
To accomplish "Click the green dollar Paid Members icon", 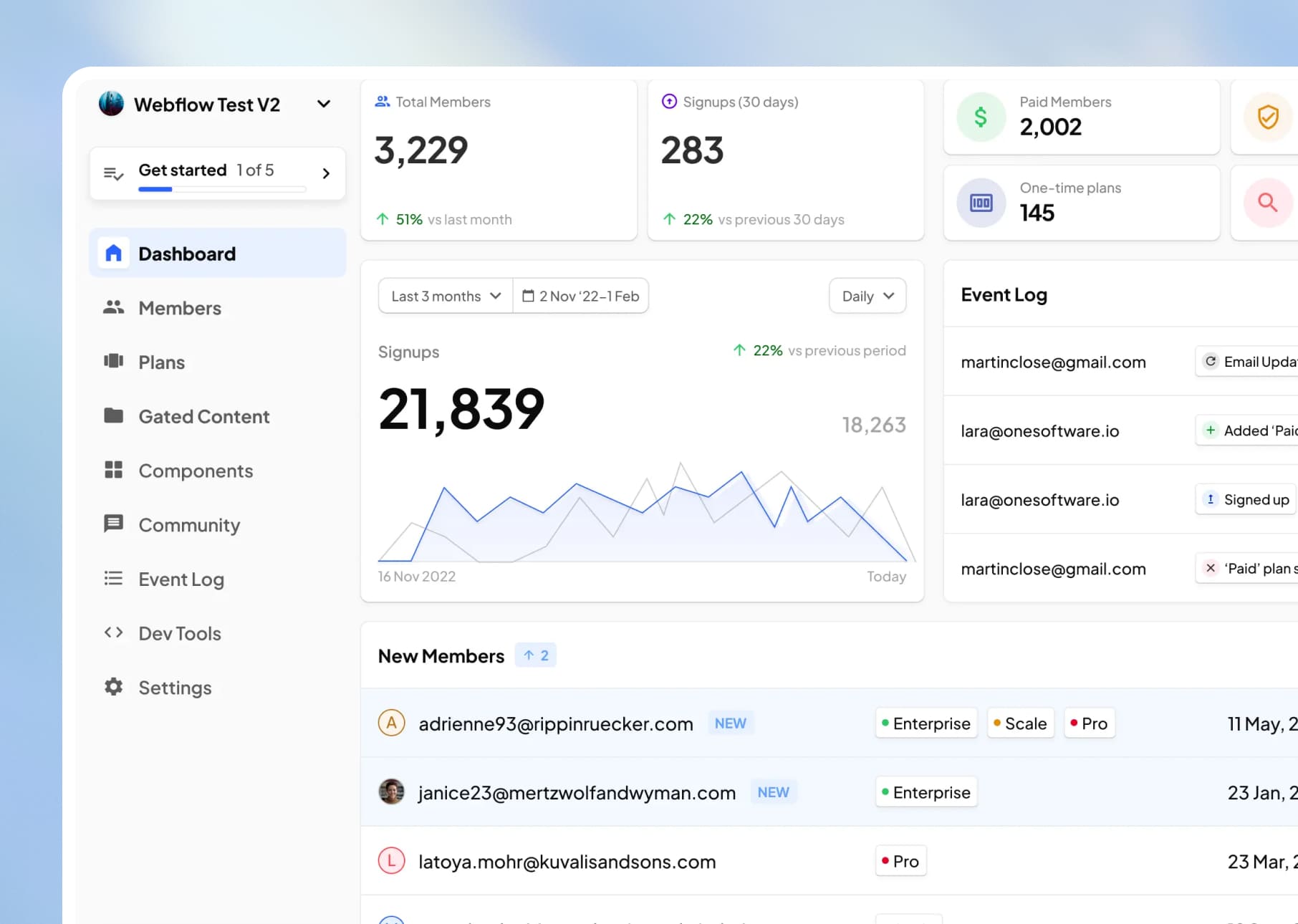I will pos(981,117).
